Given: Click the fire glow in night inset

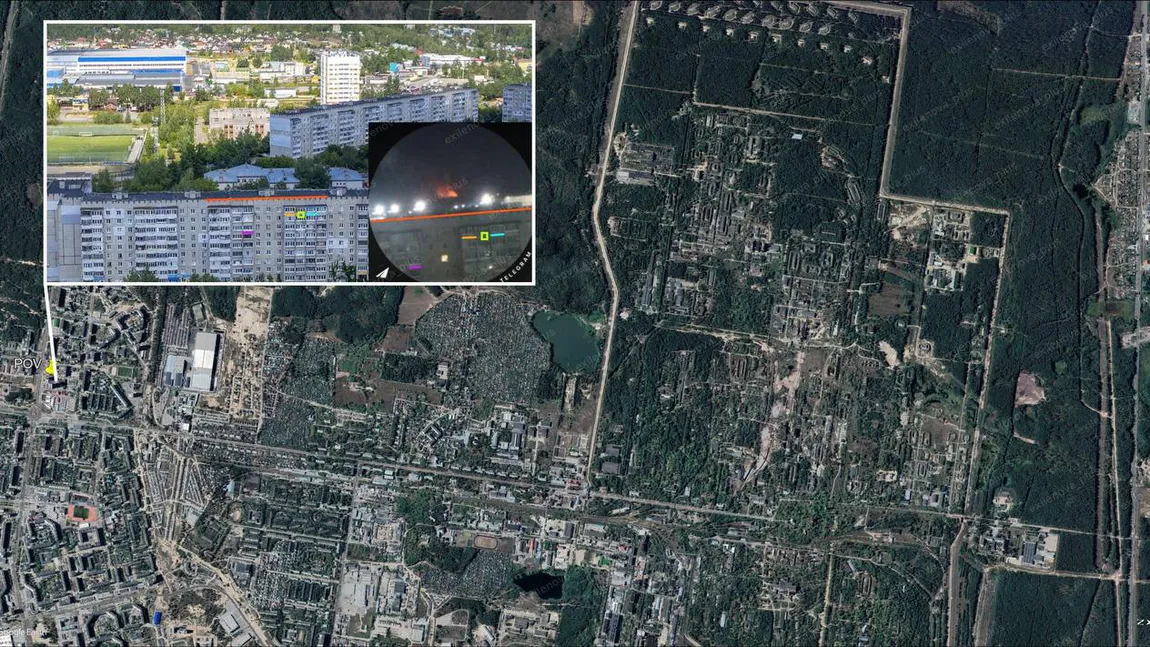Looking at the screenshot, I should [447, 190].
